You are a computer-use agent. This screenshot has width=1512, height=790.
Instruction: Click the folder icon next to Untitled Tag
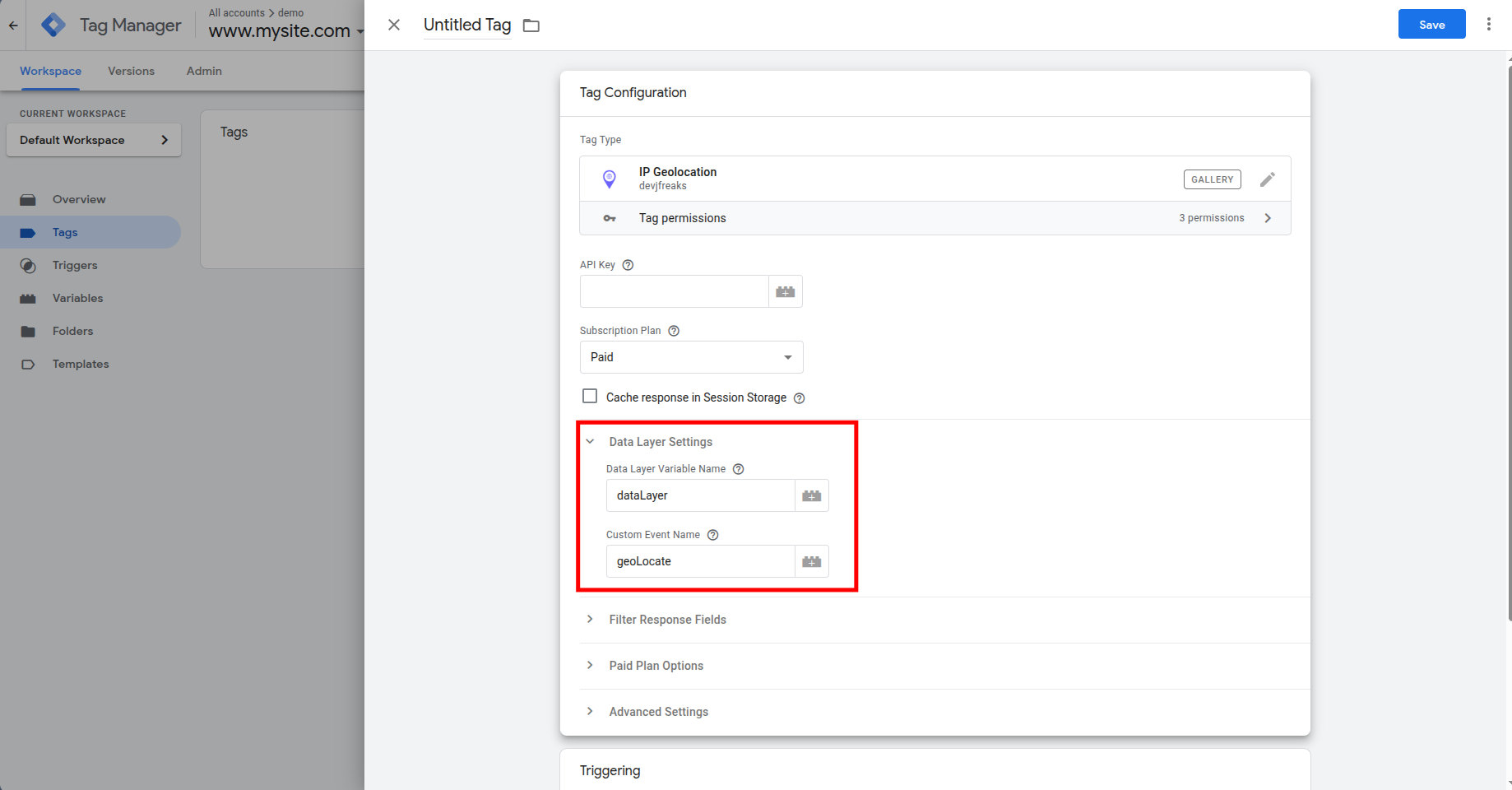pyautogui.click(x=531, y=26)
